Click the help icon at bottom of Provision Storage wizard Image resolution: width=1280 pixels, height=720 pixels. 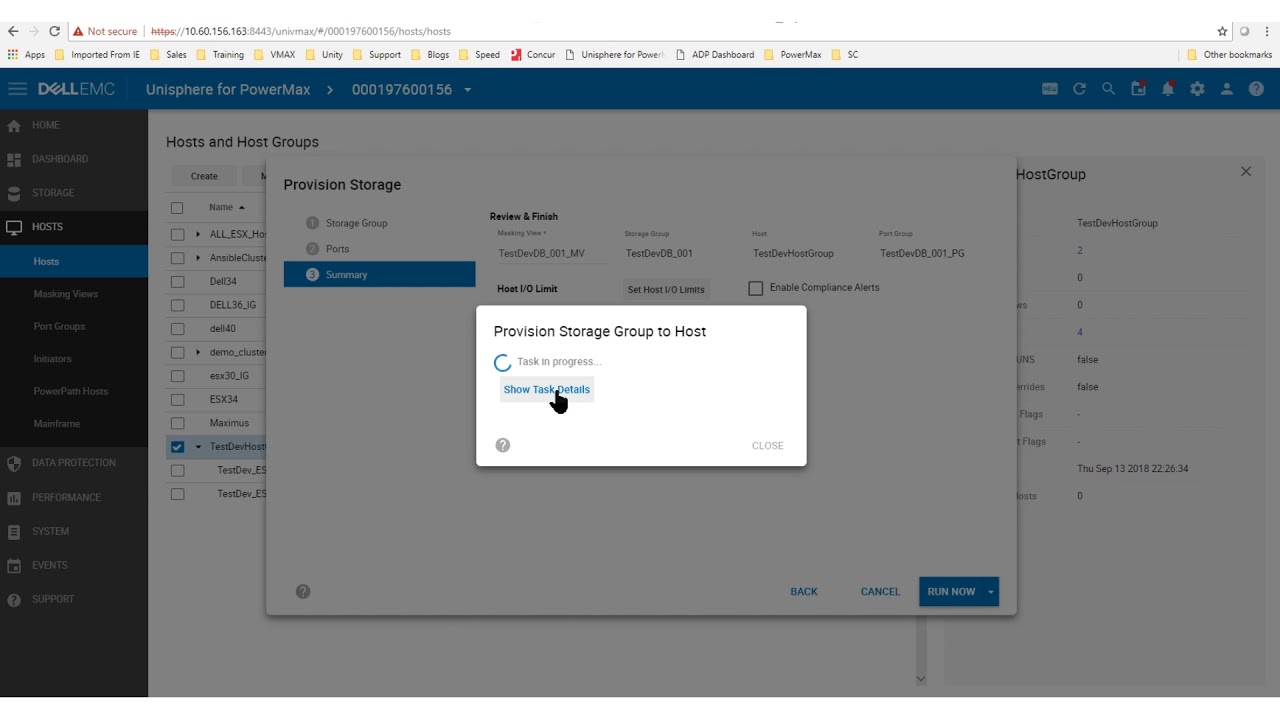(x=303, y=591)
